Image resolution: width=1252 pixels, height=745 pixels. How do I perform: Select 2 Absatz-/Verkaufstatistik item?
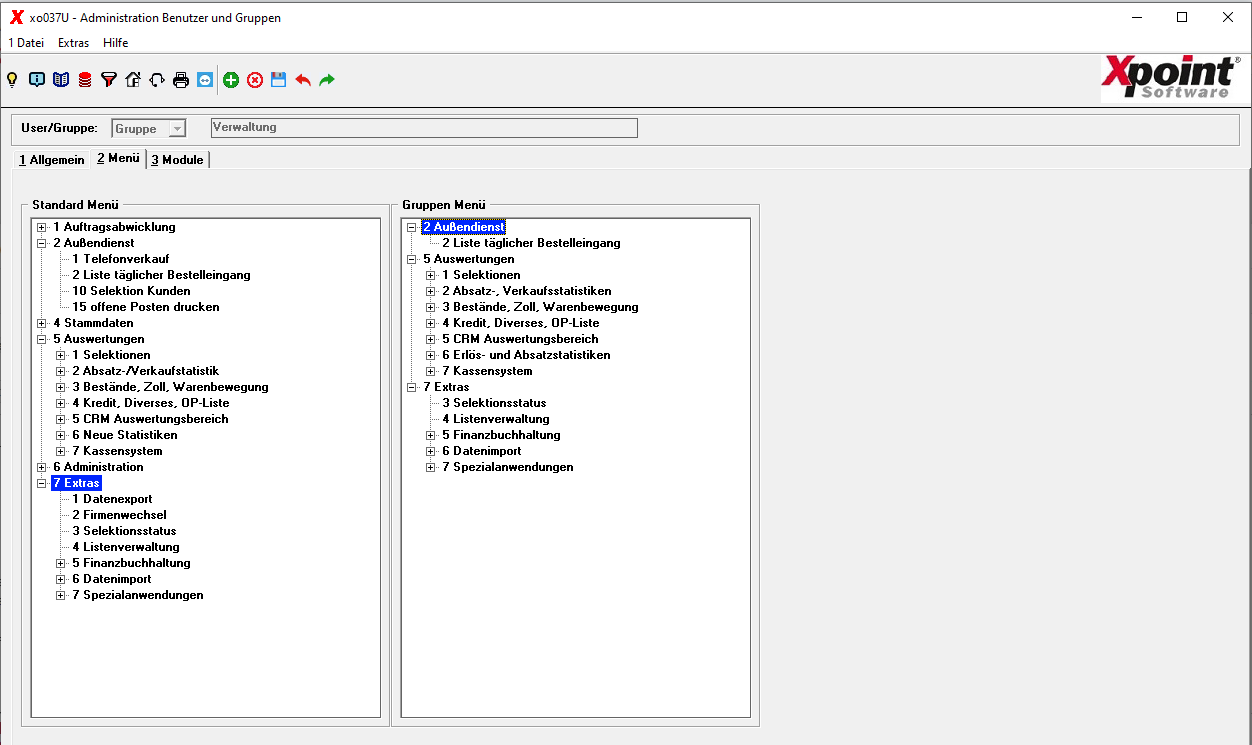click(145, 371)
